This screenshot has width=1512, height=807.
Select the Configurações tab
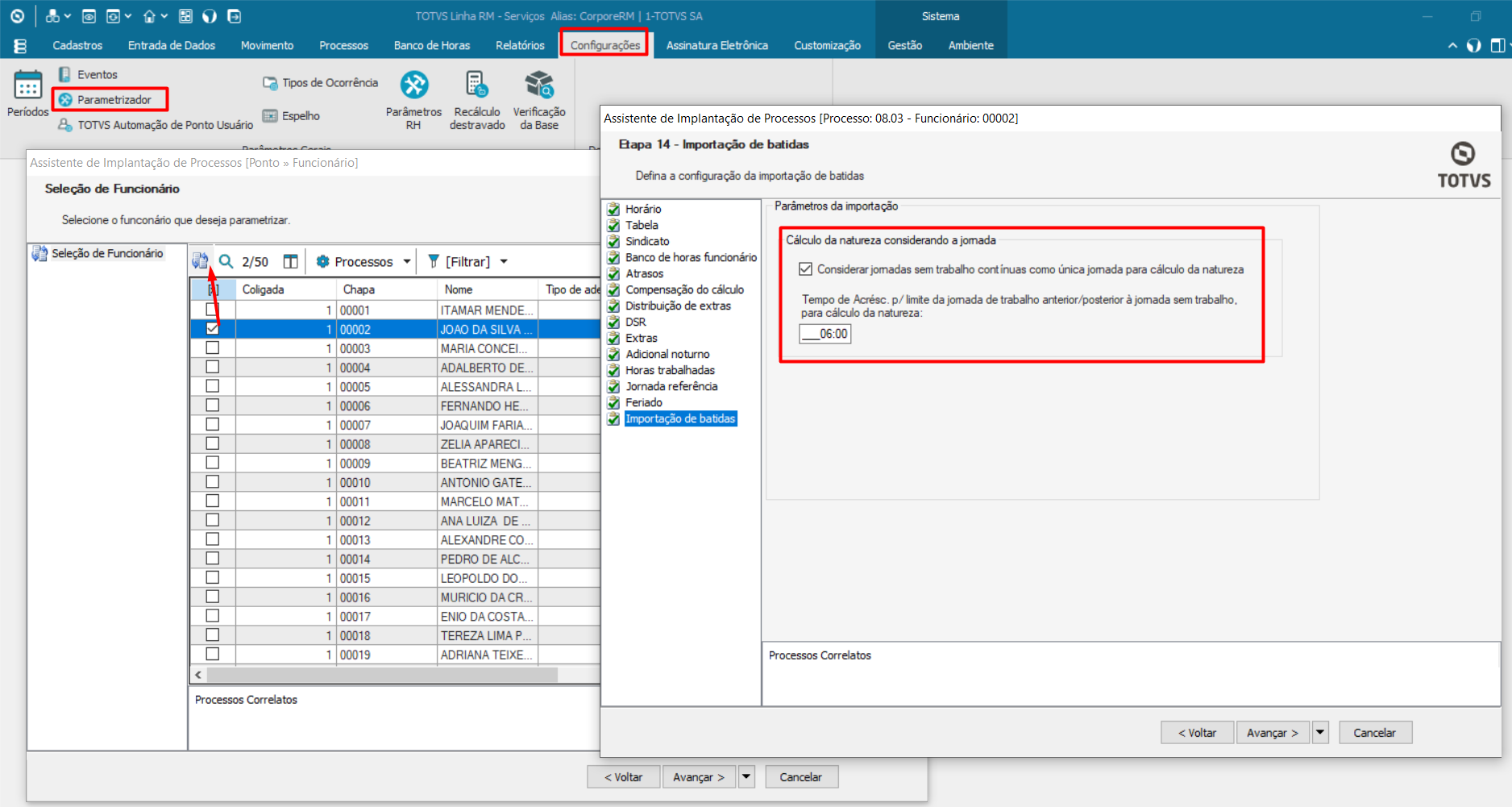click(604, 45)
